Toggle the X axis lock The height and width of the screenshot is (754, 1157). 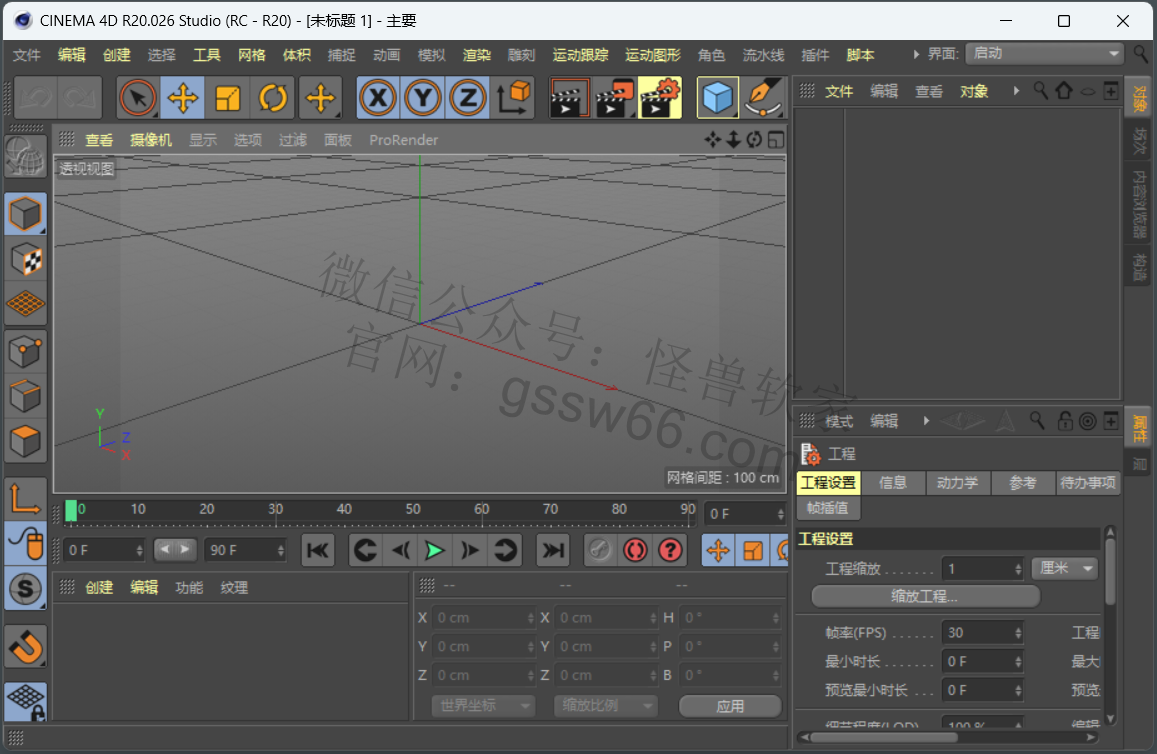pos(378,98)
